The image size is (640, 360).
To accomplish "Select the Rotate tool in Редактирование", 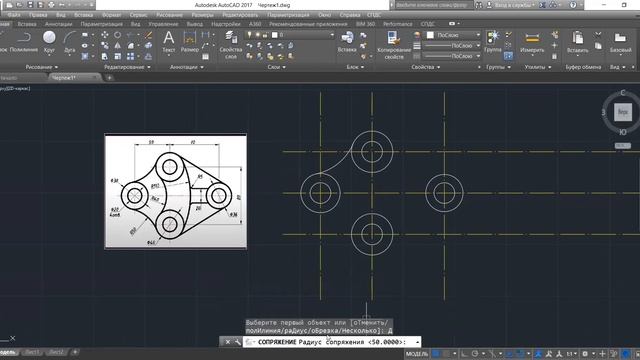I will tap(118, 35).
